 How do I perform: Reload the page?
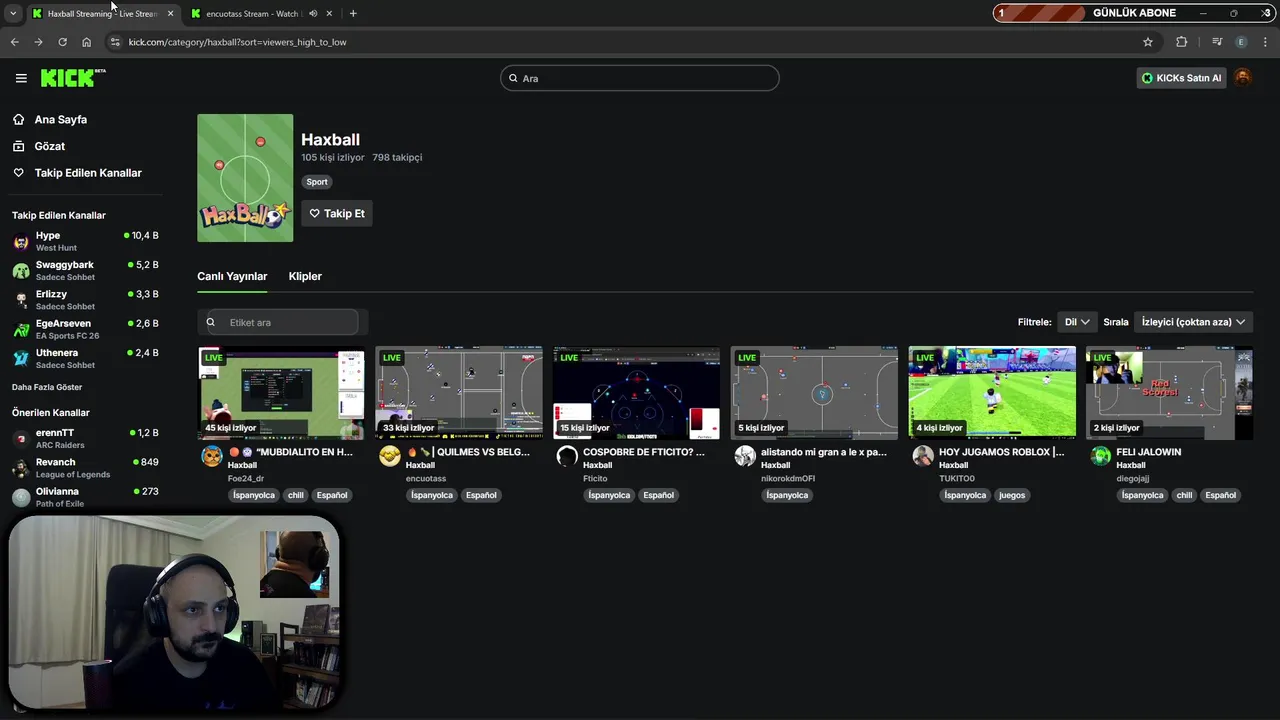(x=62, y=42)
